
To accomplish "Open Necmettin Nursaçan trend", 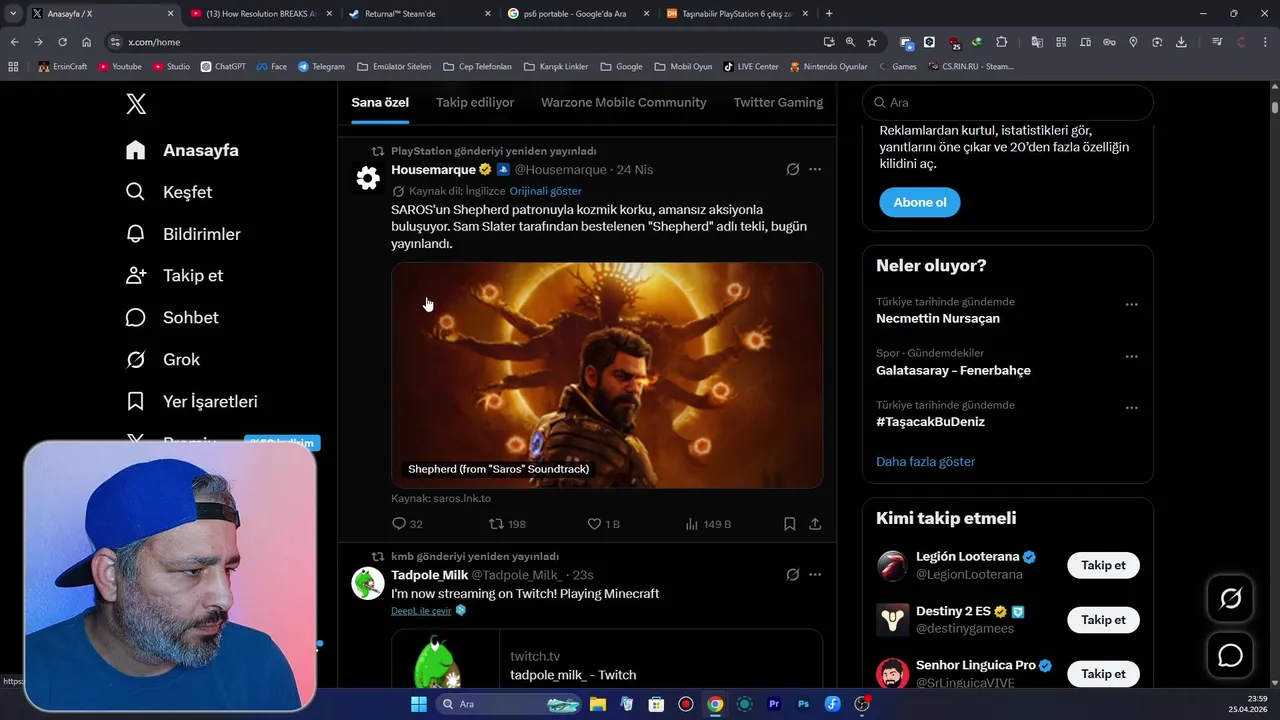I will [x=938, y=318].
